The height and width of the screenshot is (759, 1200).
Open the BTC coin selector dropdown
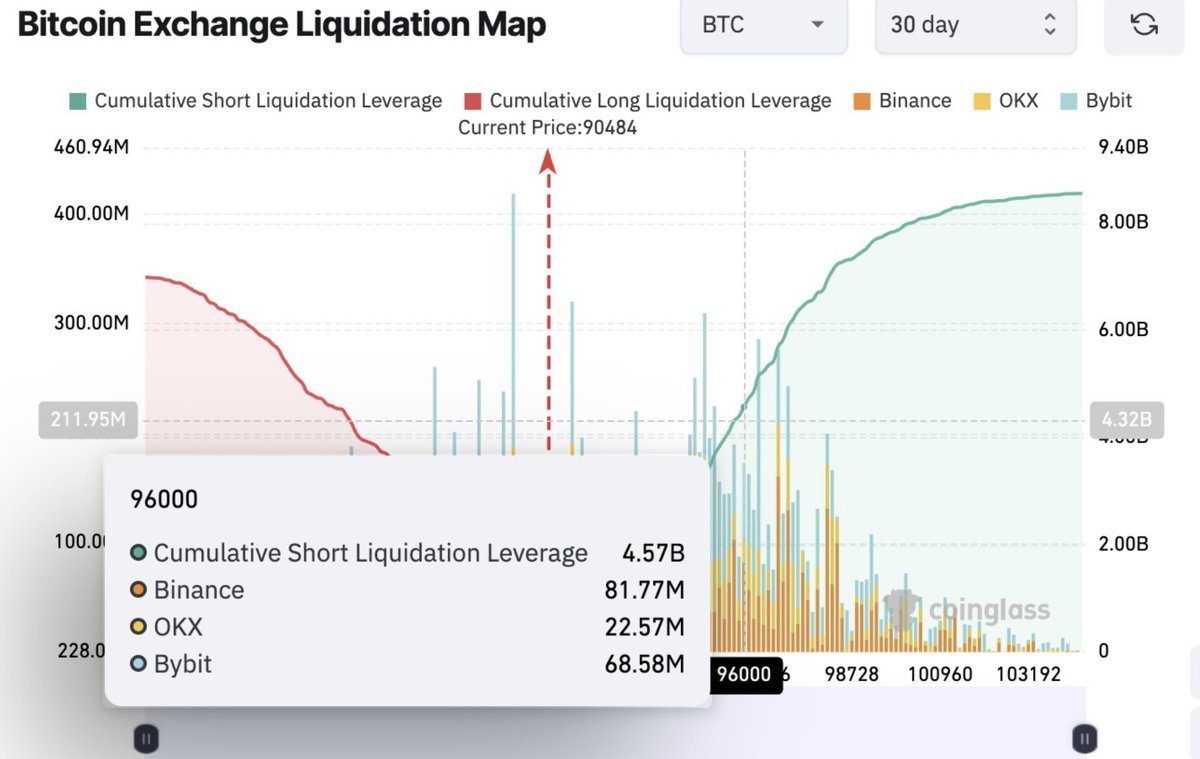[764, 26]
